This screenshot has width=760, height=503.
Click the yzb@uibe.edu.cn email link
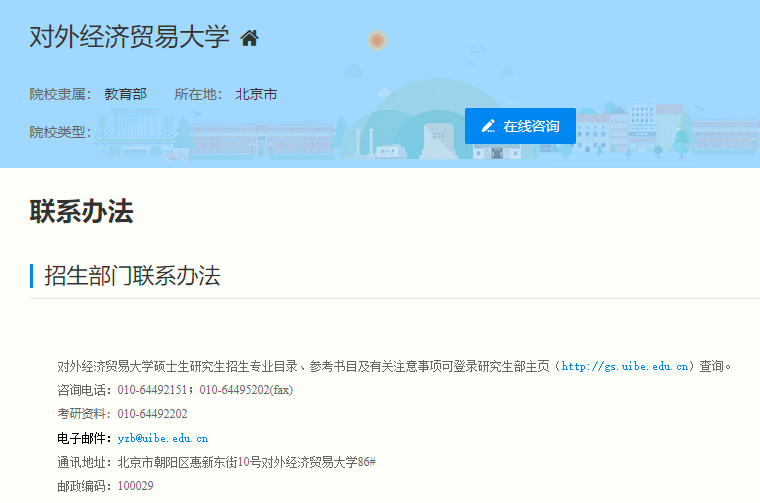[163, 439]
